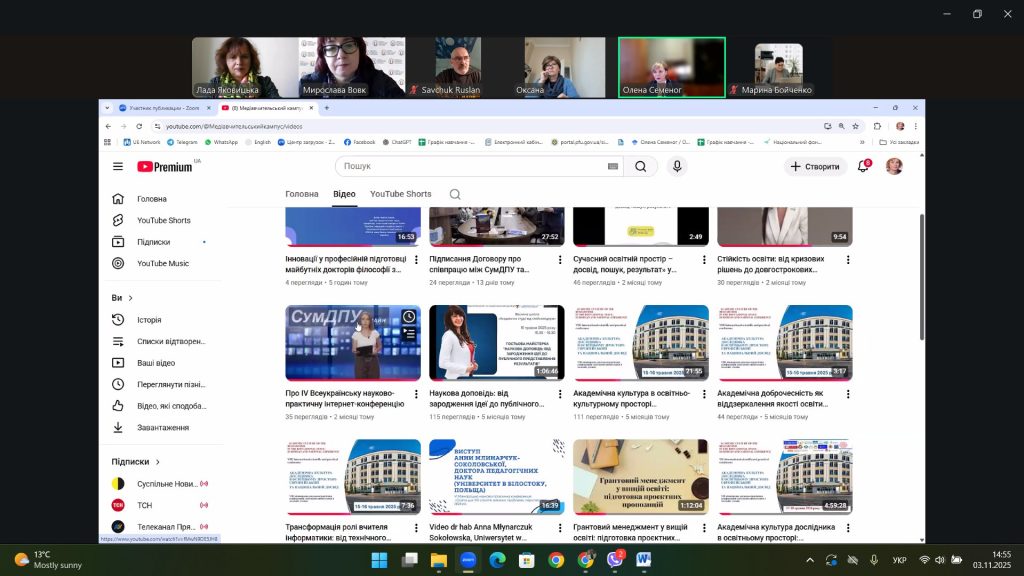Click the magnifier search button beside search box
The image size is (1024, 576).
pyautogui.click(x=640, y=166)
